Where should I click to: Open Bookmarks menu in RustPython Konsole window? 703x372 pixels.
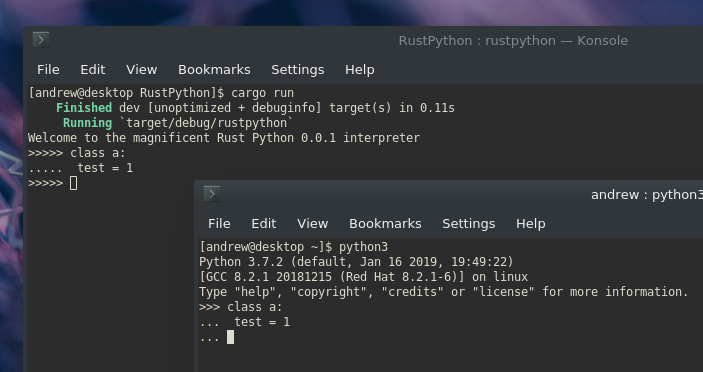coord(214,69)
